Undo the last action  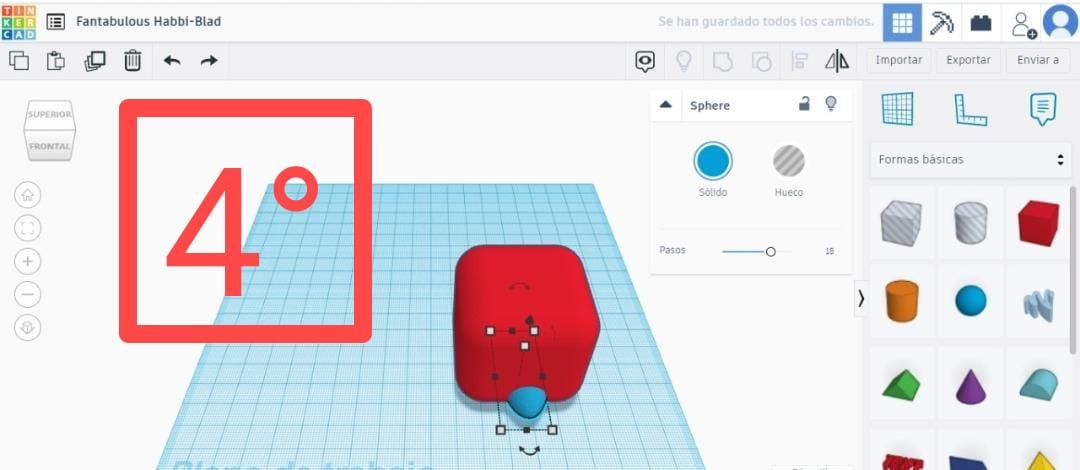tap(172, 61)
